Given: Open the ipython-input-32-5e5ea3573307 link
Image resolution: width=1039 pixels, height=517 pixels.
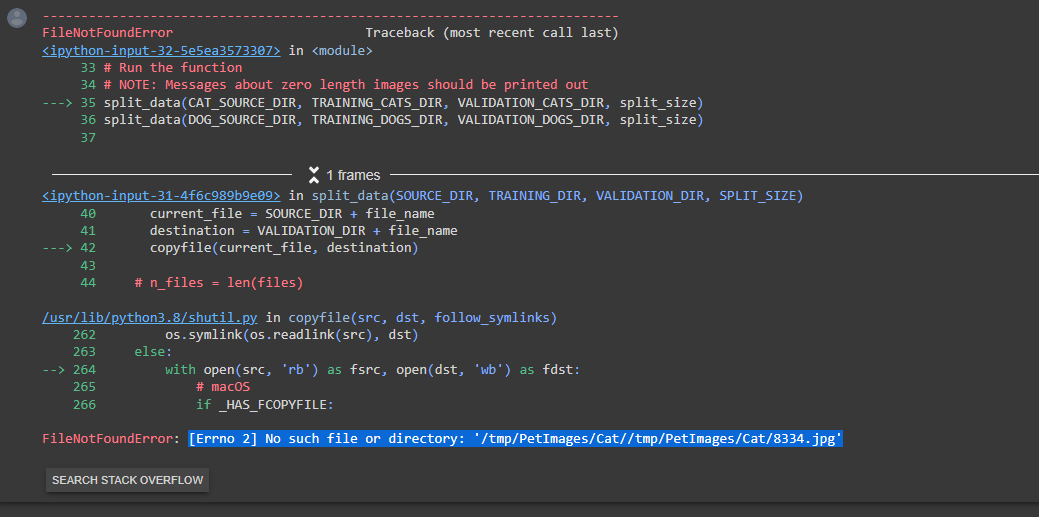Looking at the screenshot, I should (162, 50).
